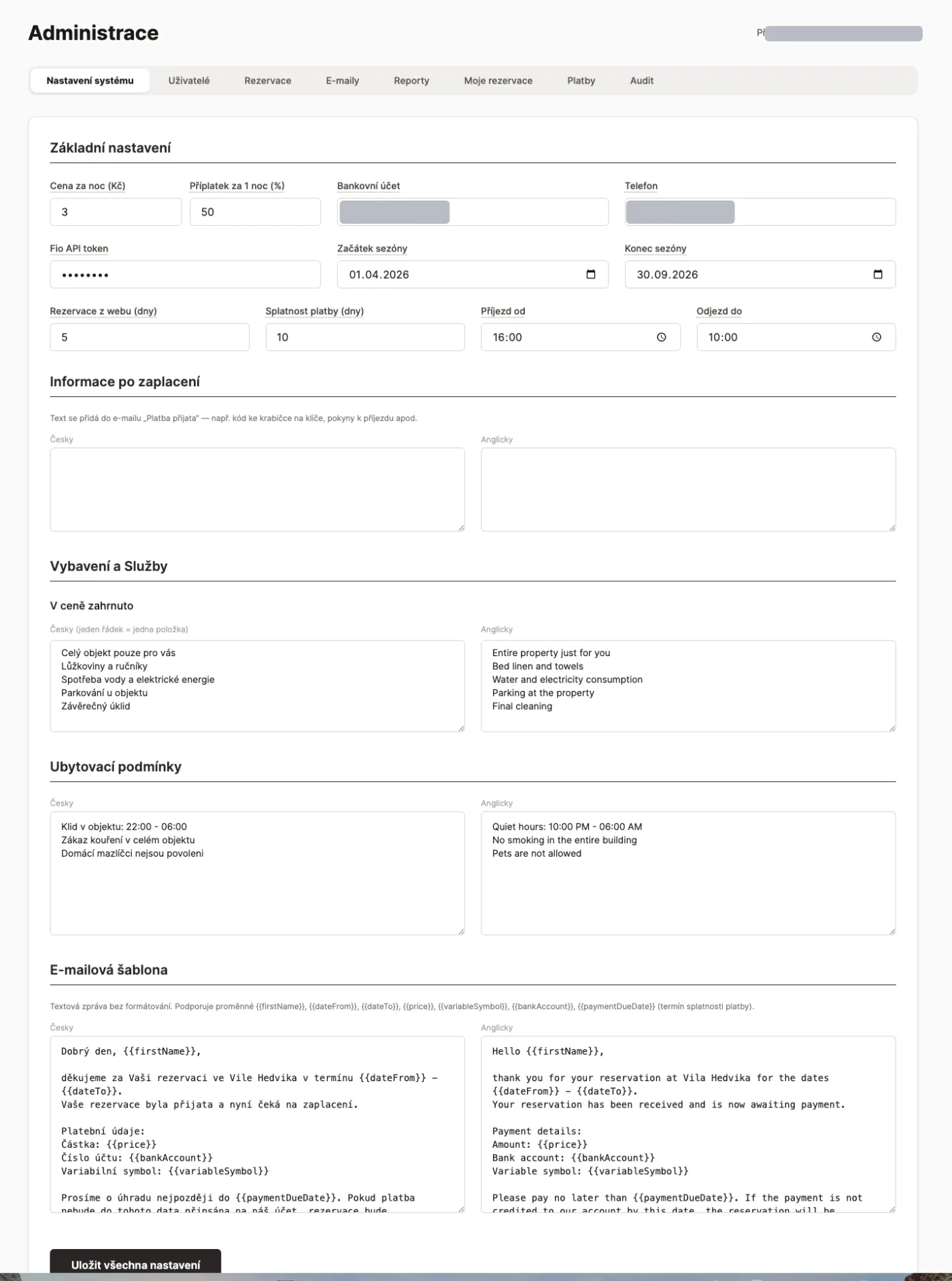Screen dimensions: 952x1281
Task: Click Czech Ubytovací podmínky textarea
Action: coord(257,873)
